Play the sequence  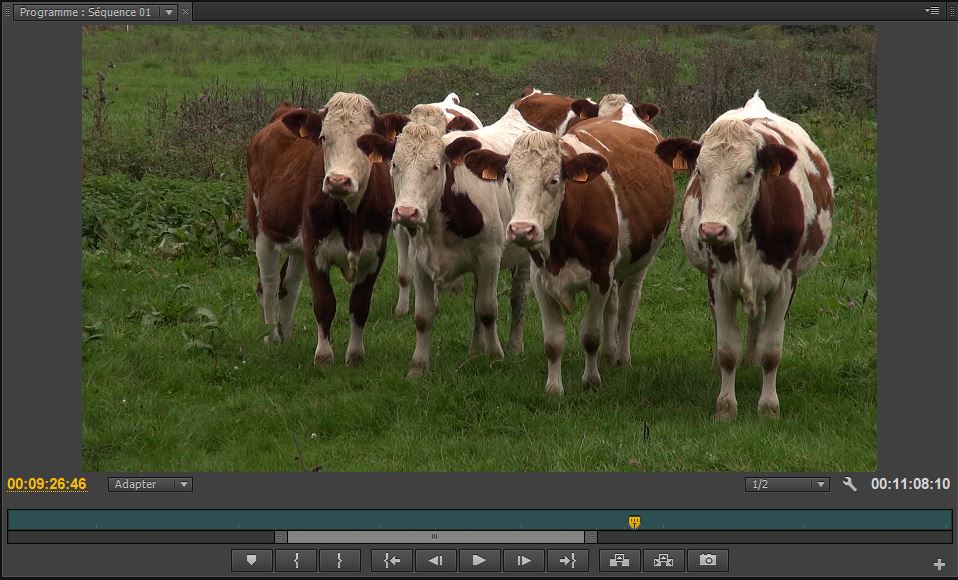point(480,560)
